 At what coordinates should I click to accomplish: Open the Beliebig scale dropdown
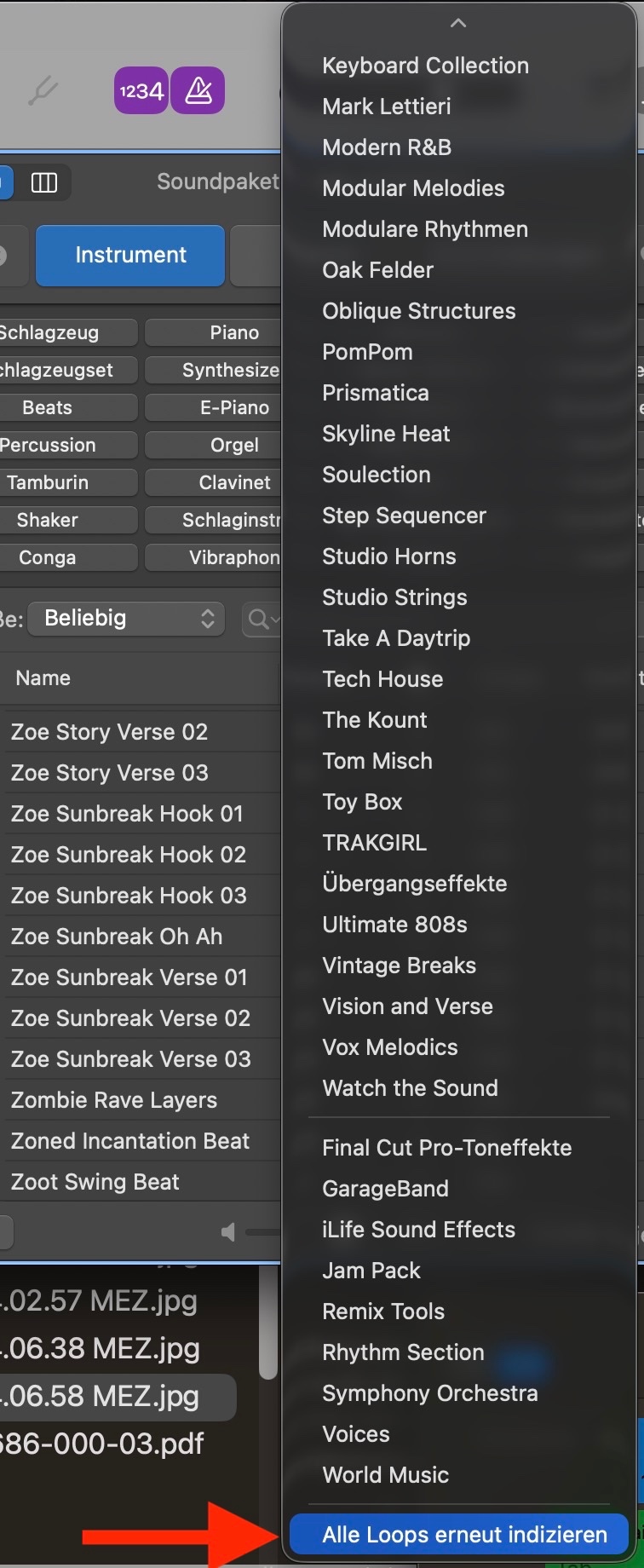pyautogui.click(x=126, y=619)
